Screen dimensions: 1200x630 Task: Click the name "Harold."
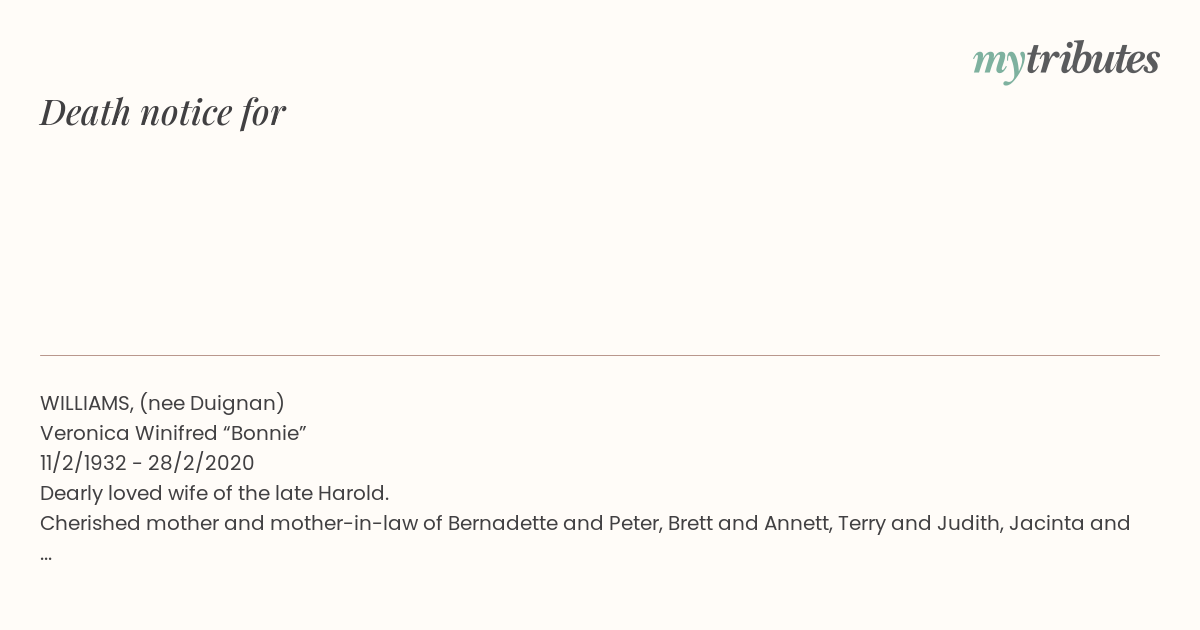tap(352, 493)
